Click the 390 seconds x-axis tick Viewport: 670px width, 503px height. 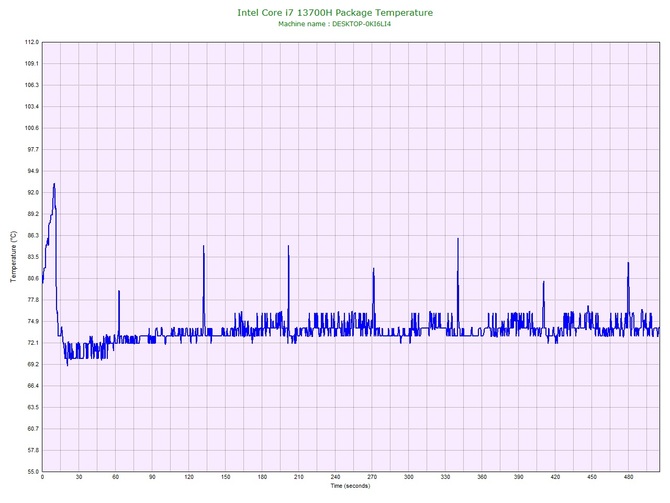[519, 477]
